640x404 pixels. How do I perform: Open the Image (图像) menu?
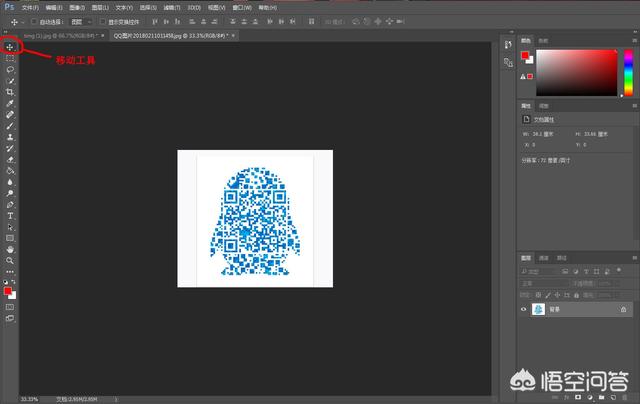pyautogui.click(x=77, y=8)
